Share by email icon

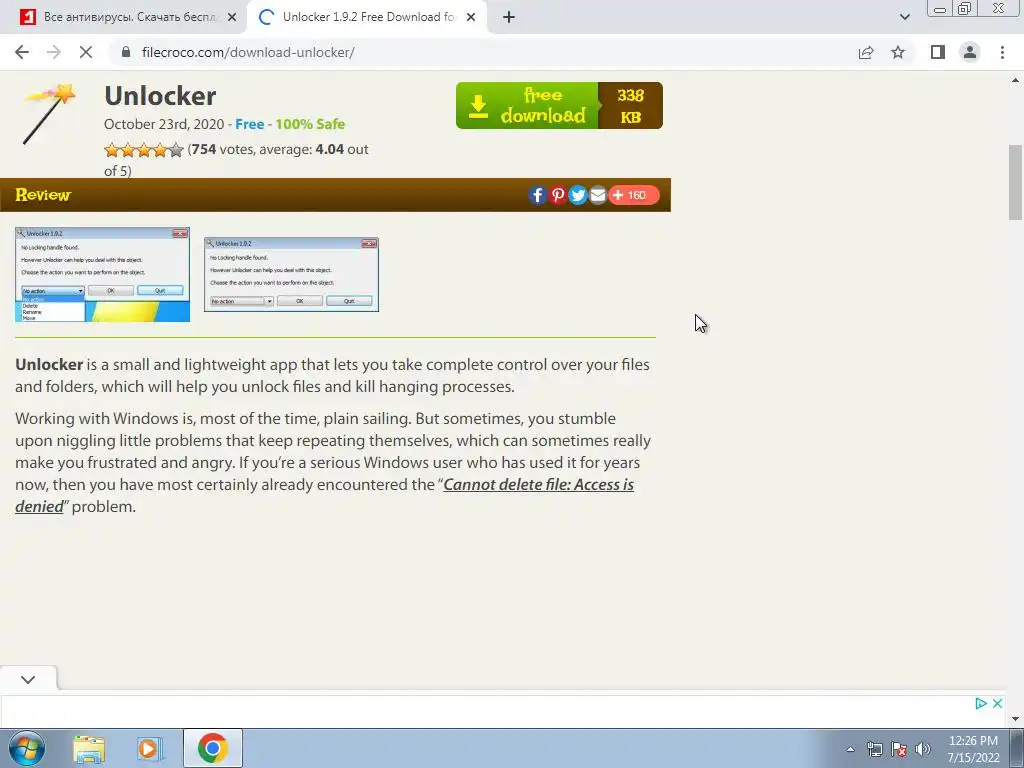pos(598,195)
